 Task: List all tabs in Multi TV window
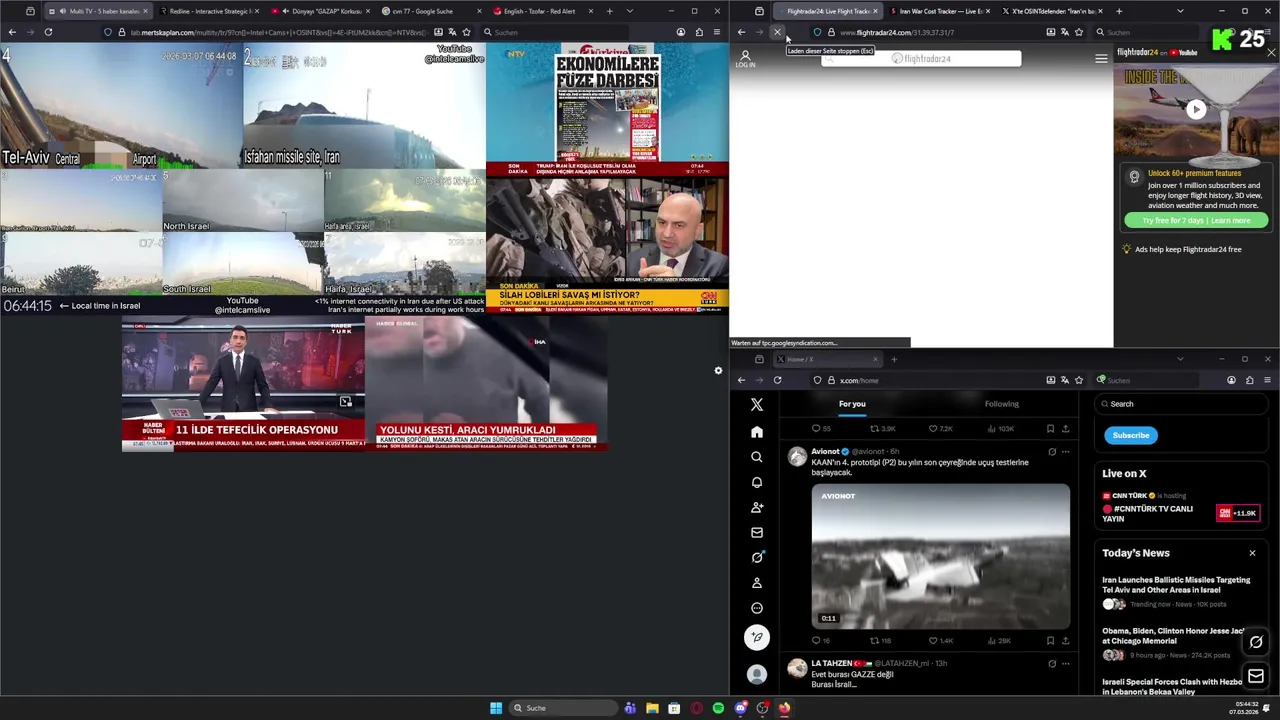pyautogui.click(x=629, y=11)
